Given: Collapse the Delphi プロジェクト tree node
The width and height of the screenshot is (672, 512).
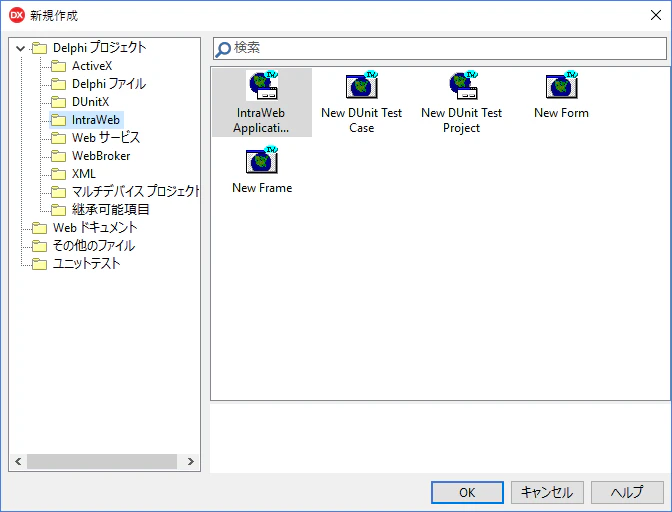Looking at the screenshot, I should click(x=20, y=48).
